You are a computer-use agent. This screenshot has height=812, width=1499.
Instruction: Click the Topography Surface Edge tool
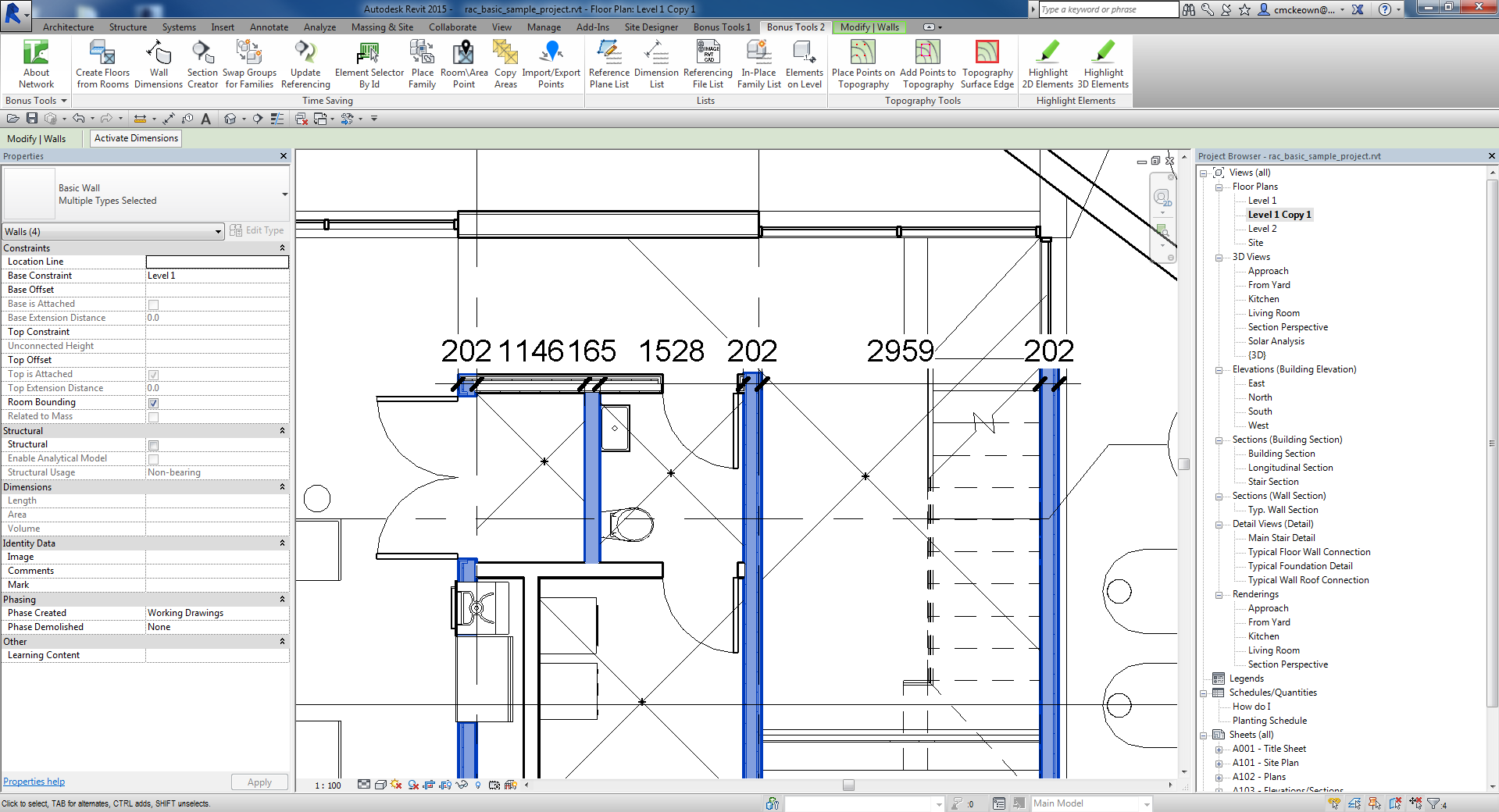coord(987,64)
